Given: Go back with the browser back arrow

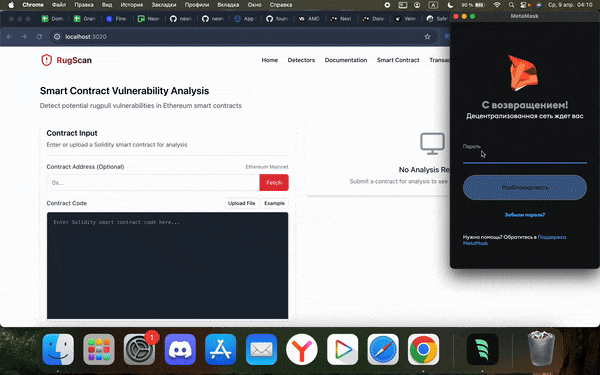Looking at the screenshot, I should pyautogui.click(x=10, y=37).
